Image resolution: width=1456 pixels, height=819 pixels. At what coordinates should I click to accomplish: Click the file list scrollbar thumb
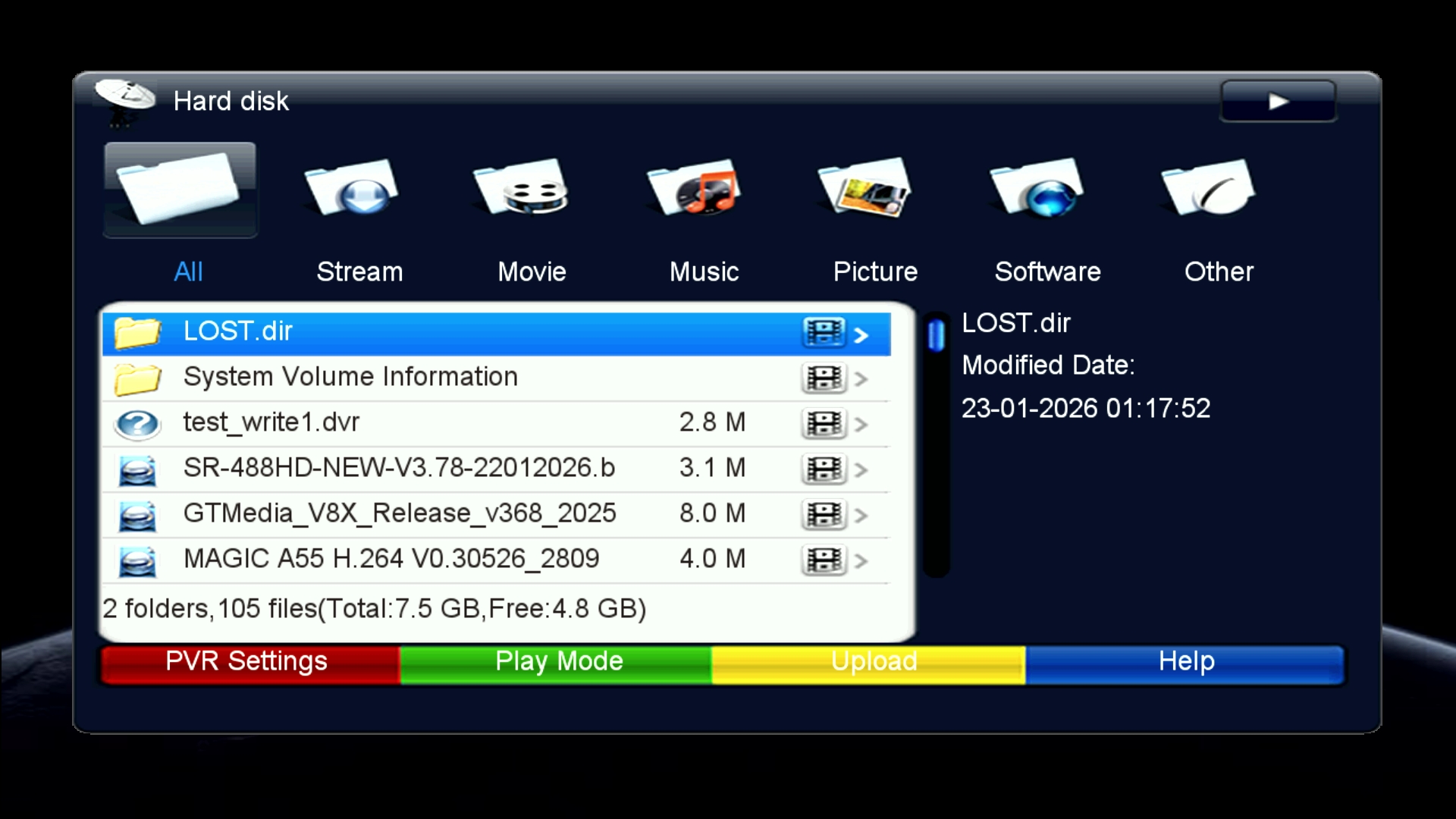(937, 335)
